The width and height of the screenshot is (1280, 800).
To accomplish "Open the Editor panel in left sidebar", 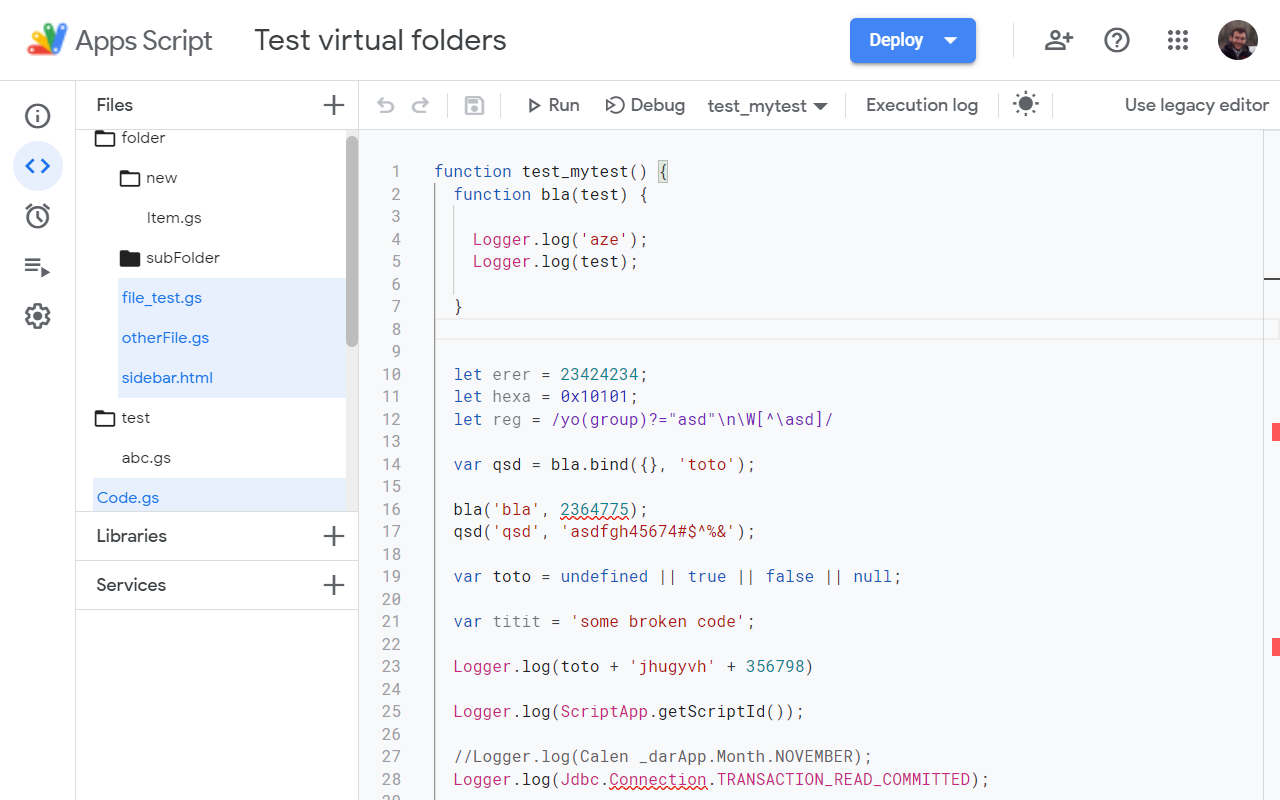I will (x=37, y=166).
